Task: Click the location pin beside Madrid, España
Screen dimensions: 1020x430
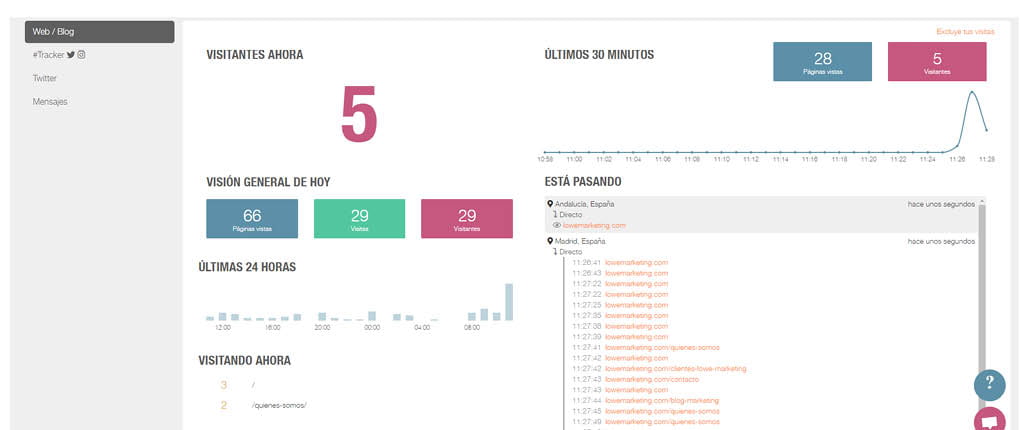Action: click(550, 241)
